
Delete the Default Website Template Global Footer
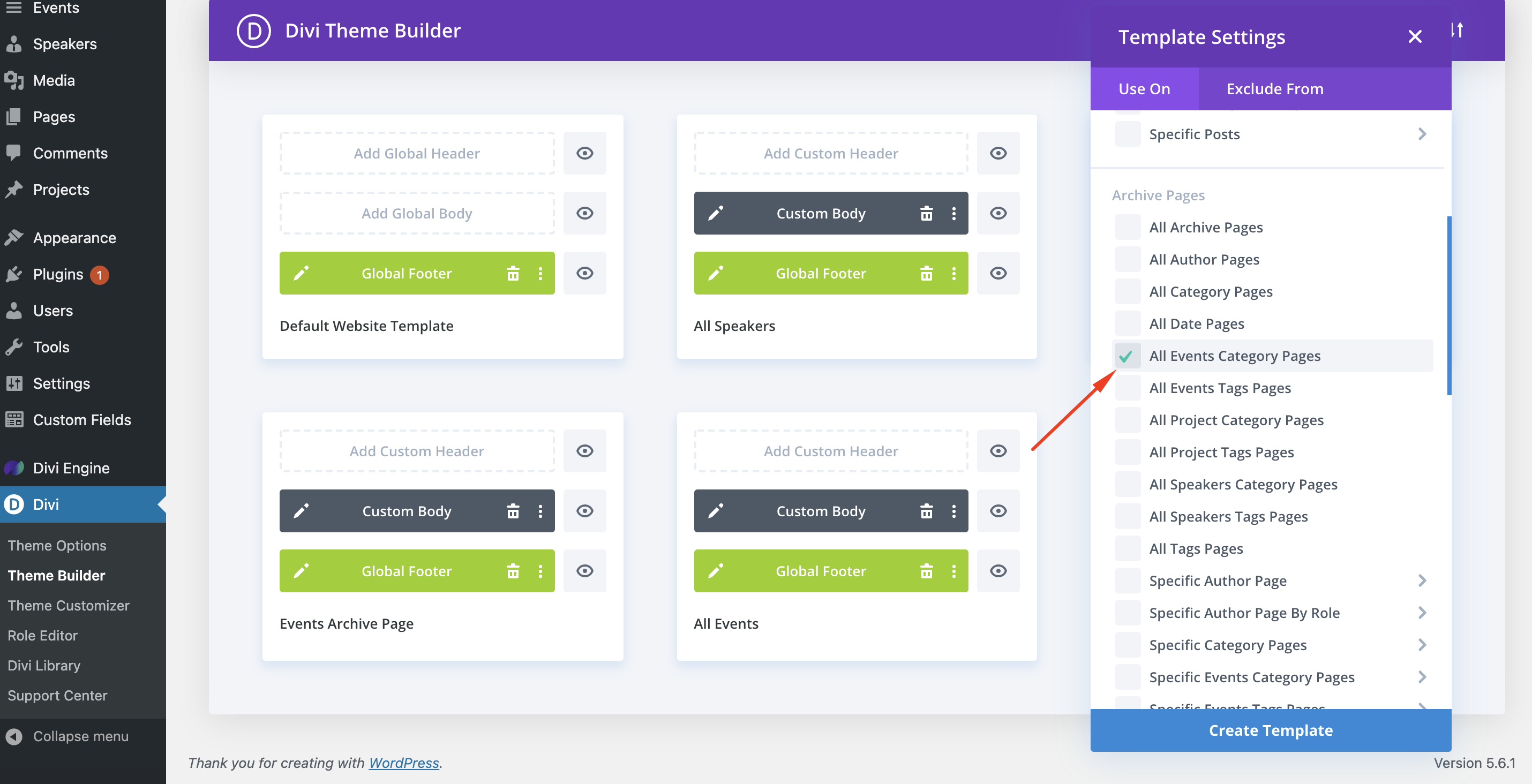(513, 274)
